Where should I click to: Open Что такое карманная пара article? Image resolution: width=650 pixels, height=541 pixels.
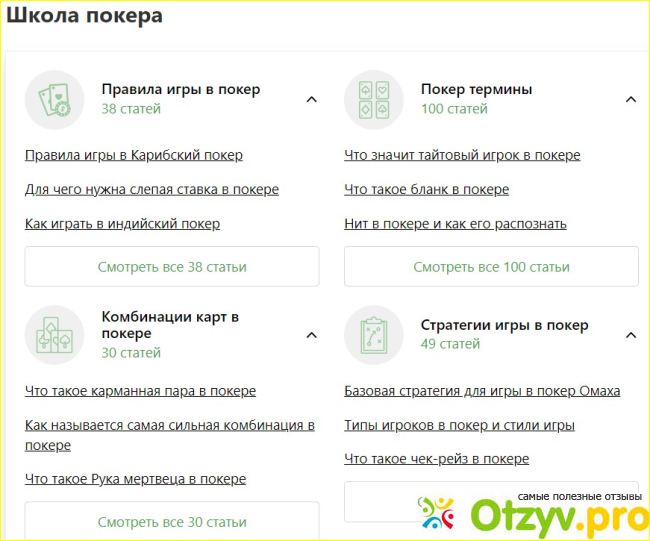pyautogui.click(x=140, y=391)
